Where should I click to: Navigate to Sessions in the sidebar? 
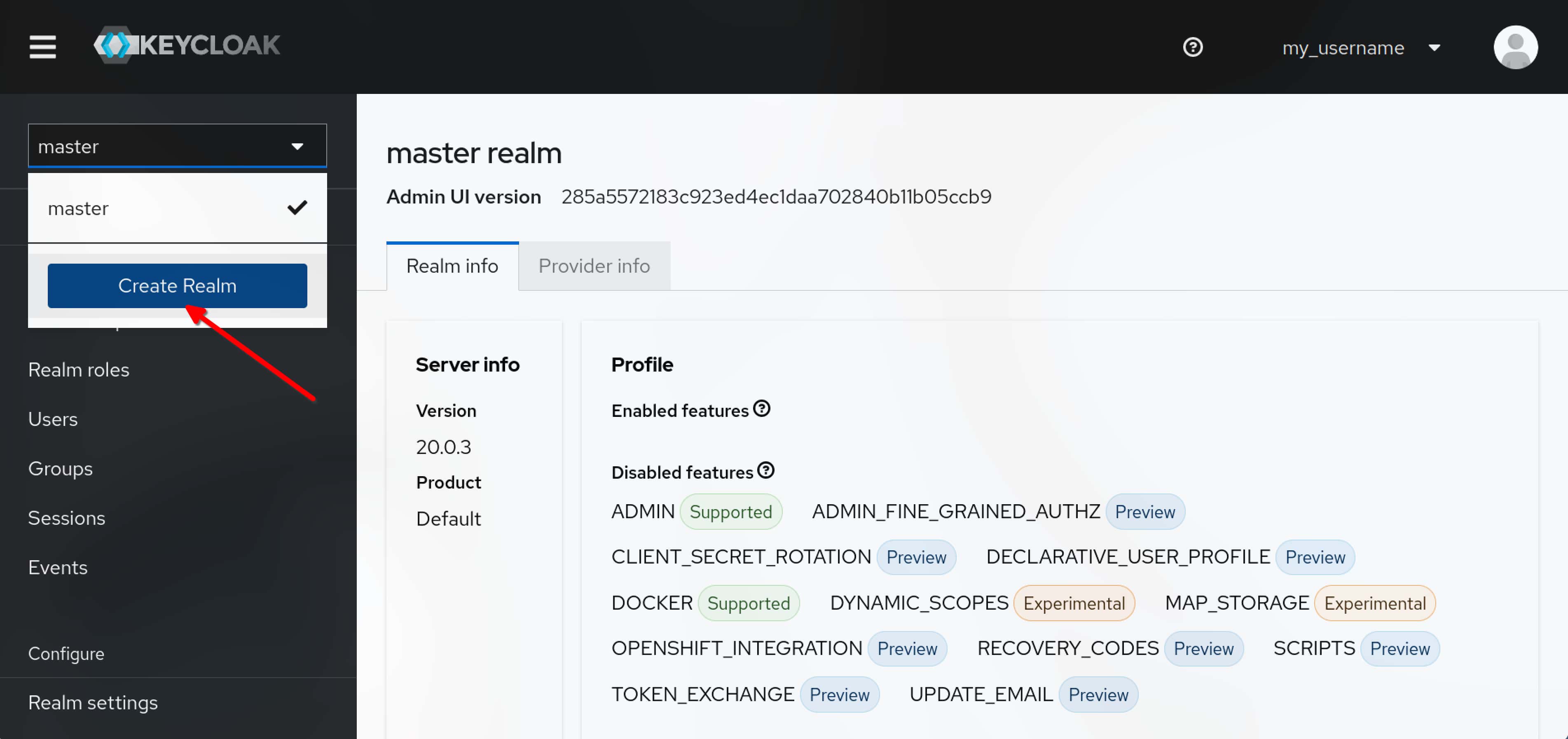tap(66, 517)
